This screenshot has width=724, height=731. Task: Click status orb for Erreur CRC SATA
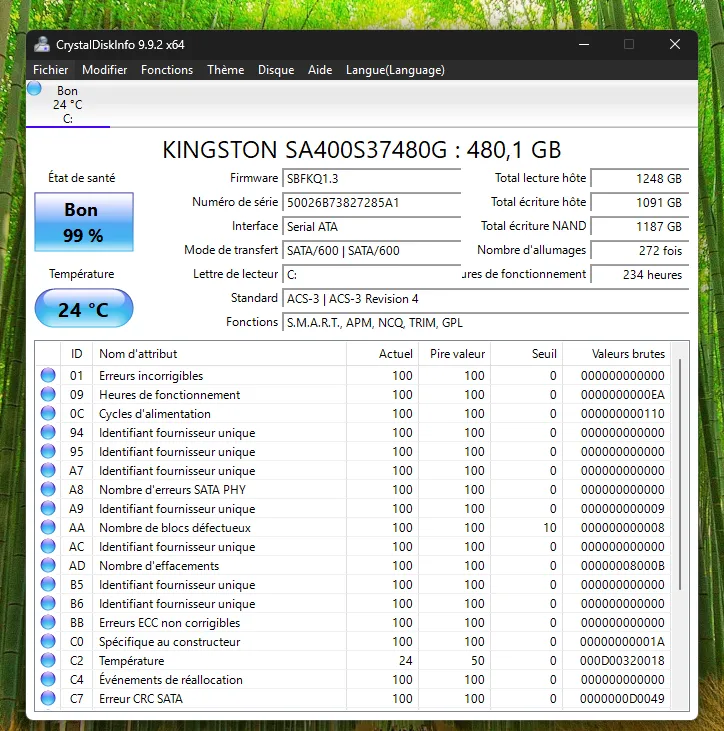pos(48,698)
